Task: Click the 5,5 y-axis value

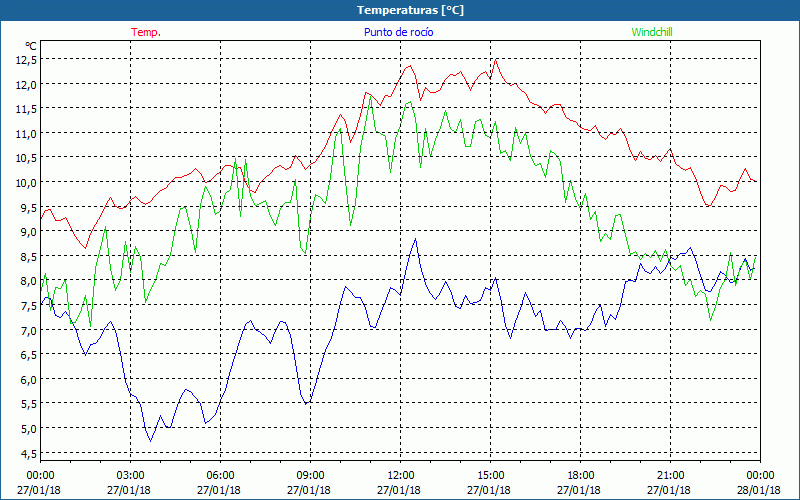Action: 29,404
